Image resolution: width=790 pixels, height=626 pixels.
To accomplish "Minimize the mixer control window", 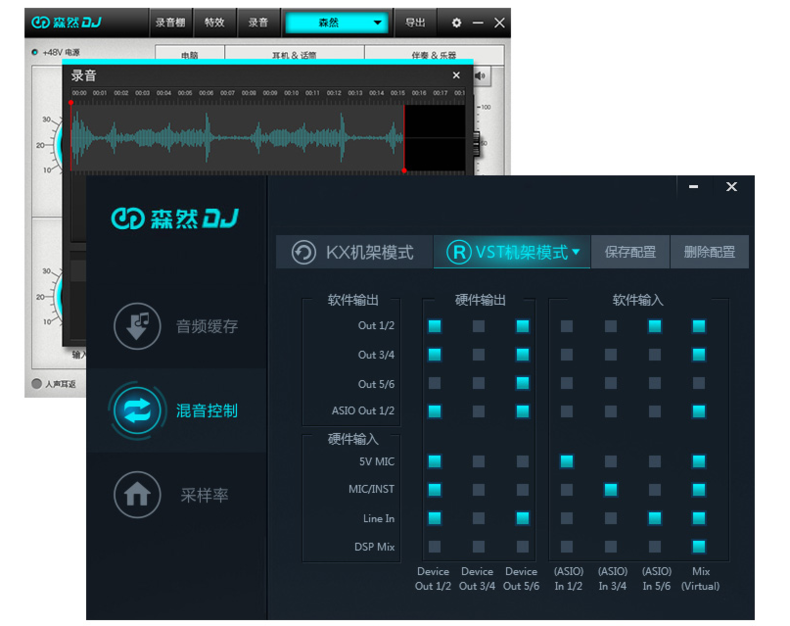I will click(x=693, y=186).
